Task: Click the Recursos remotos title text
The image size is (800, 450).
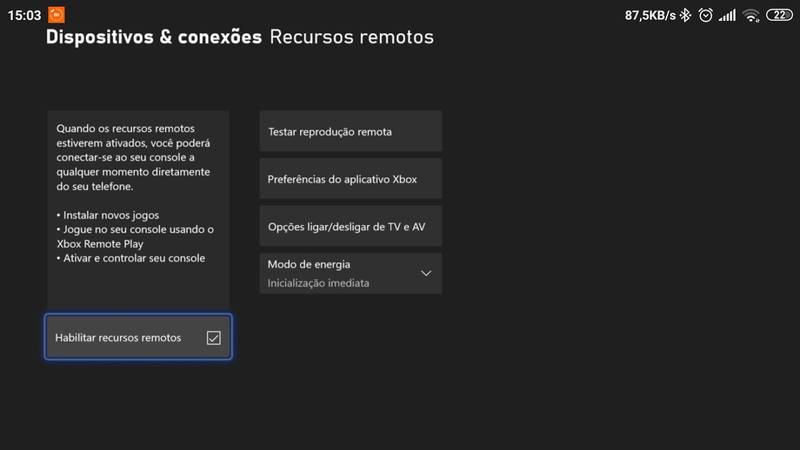Action: [x=352, y=37]
